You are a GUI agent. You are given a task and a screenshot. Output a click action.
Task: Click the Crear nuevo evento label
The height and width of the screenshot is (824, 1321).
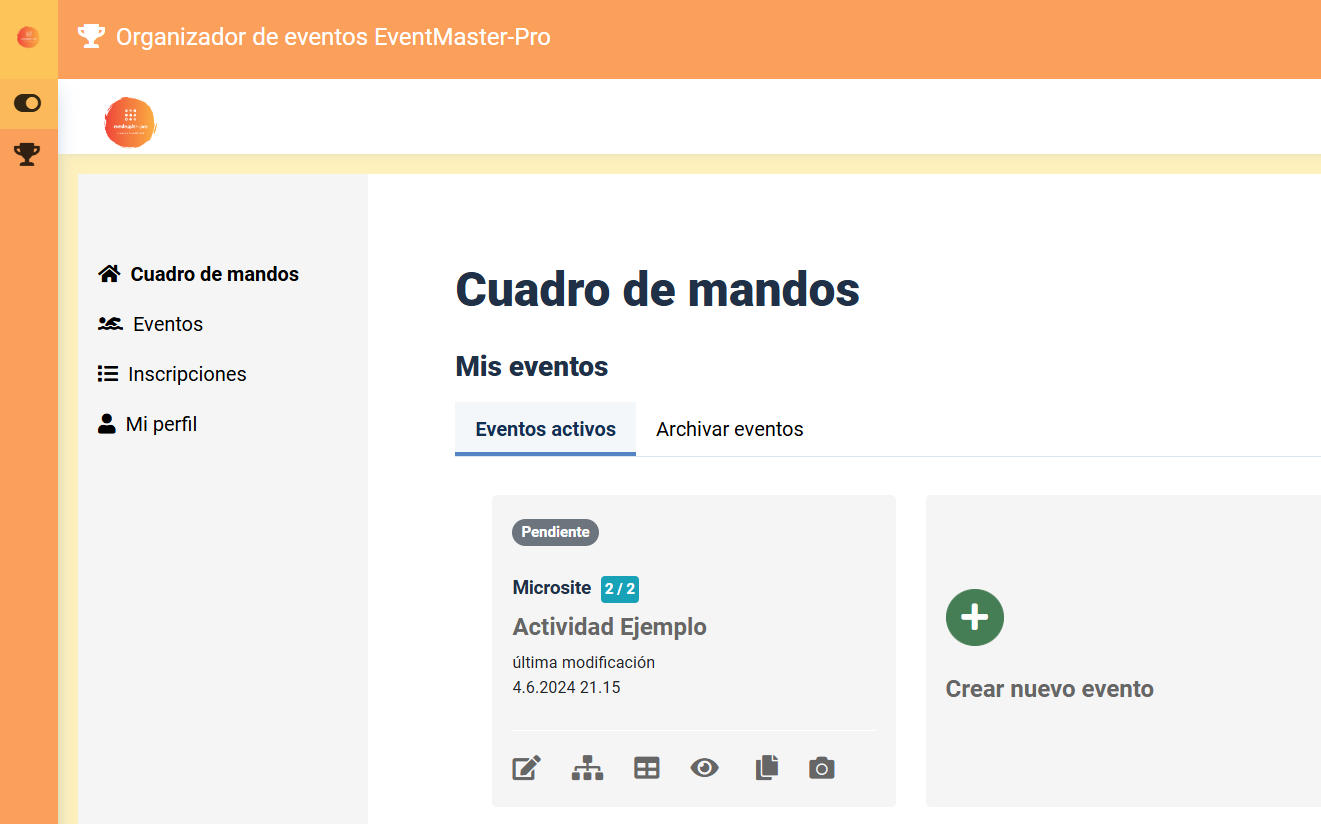point(1049,689)
